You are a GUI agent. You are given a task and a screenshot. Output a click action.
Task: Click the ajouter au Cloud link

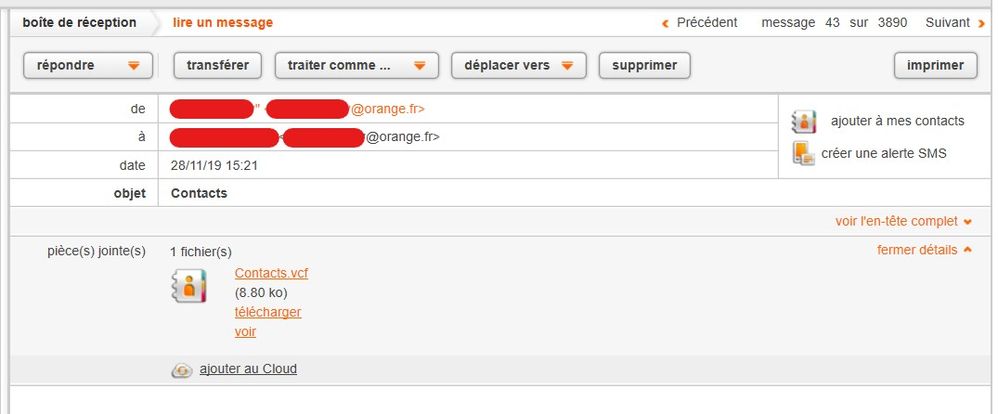point(247,369)
